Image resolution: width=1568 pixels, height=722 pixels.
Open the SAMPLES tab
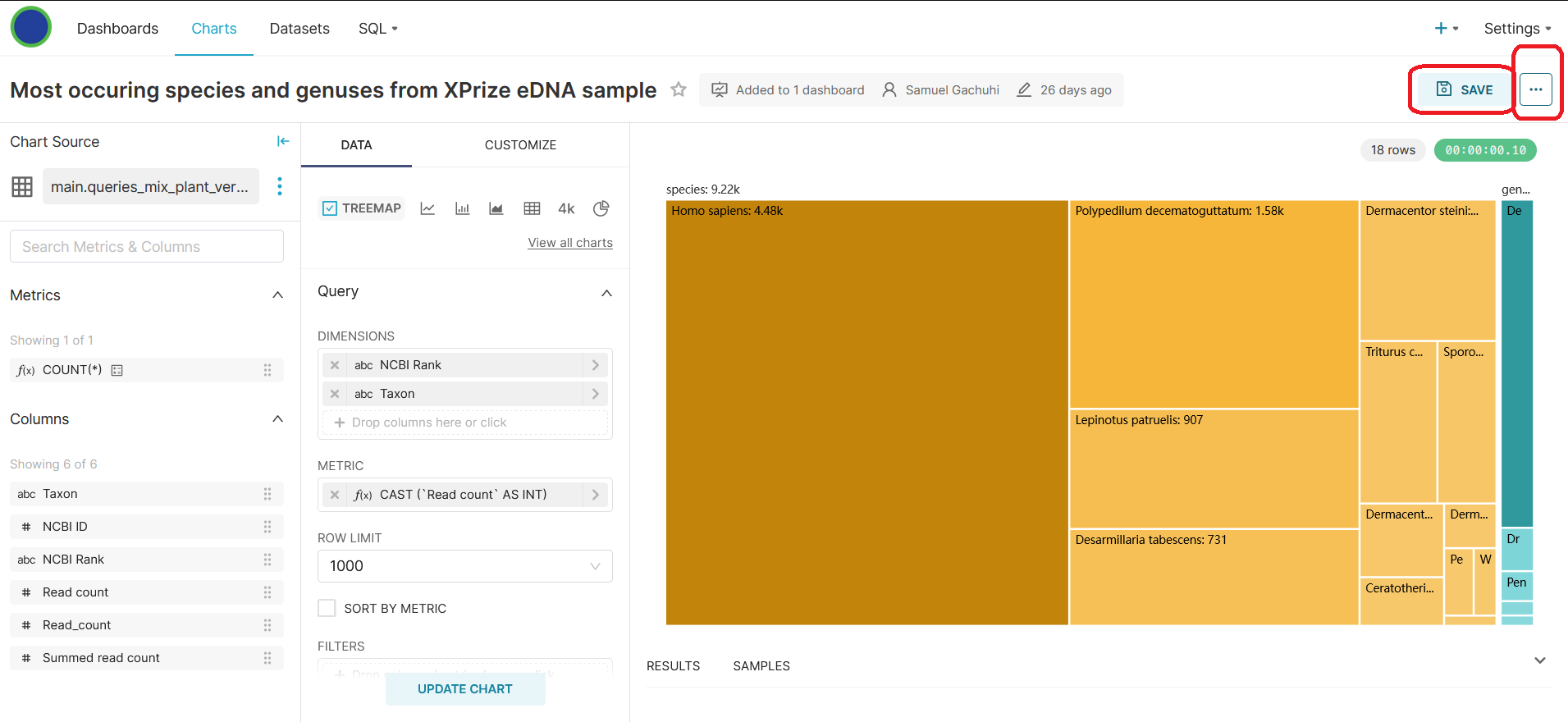click(761, 666)
